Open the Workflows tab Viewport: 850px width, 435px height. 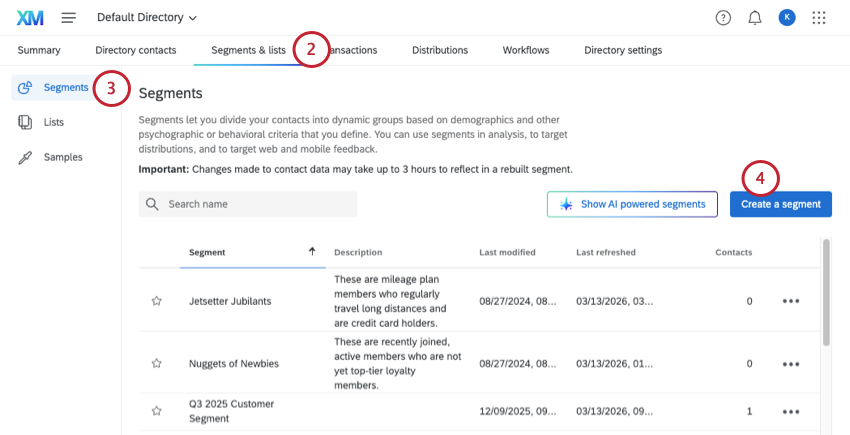tap(526, 50)
